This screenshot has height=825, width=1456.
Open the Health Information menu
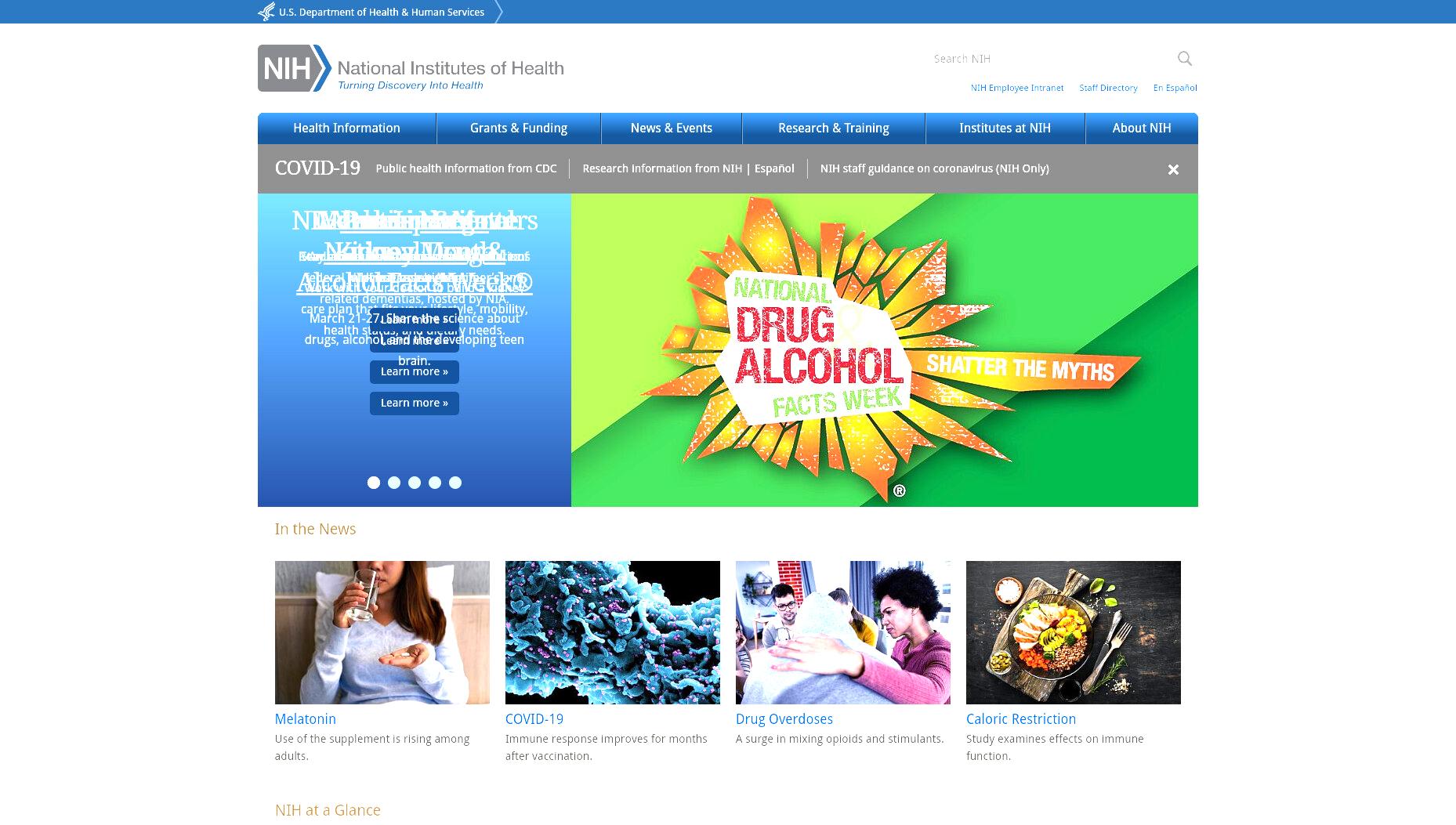346,128
